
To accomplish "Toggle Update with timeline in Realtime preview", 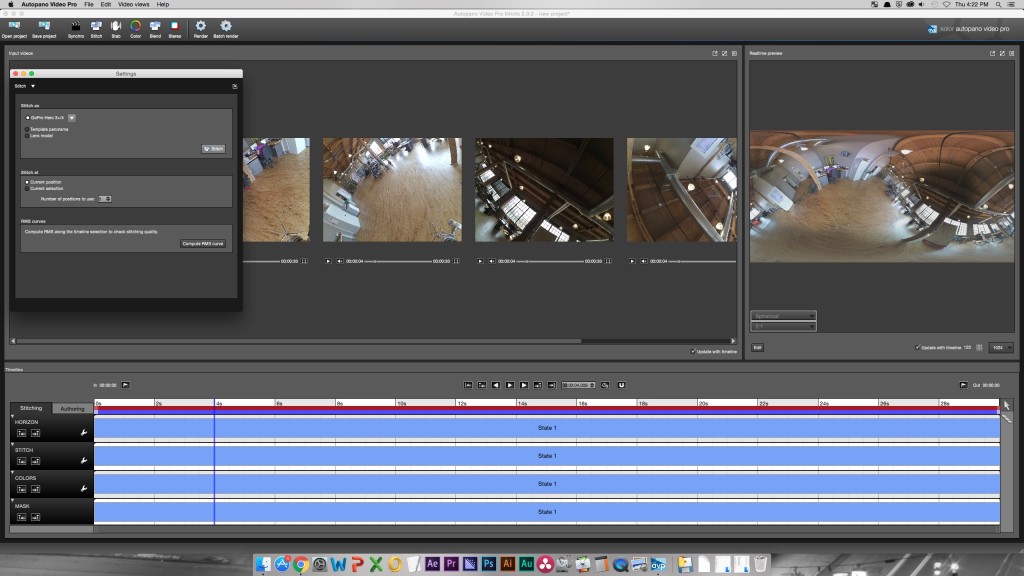I will (x=918, y=347).
